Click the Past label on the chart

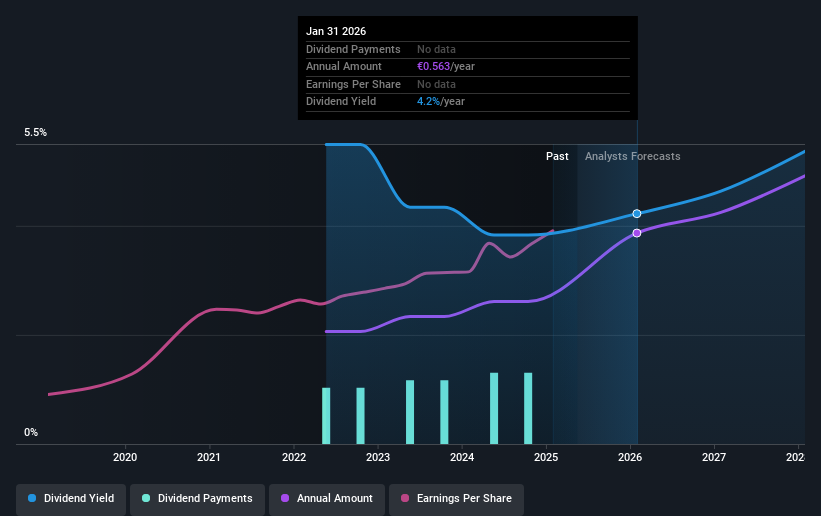pos(557,157)
